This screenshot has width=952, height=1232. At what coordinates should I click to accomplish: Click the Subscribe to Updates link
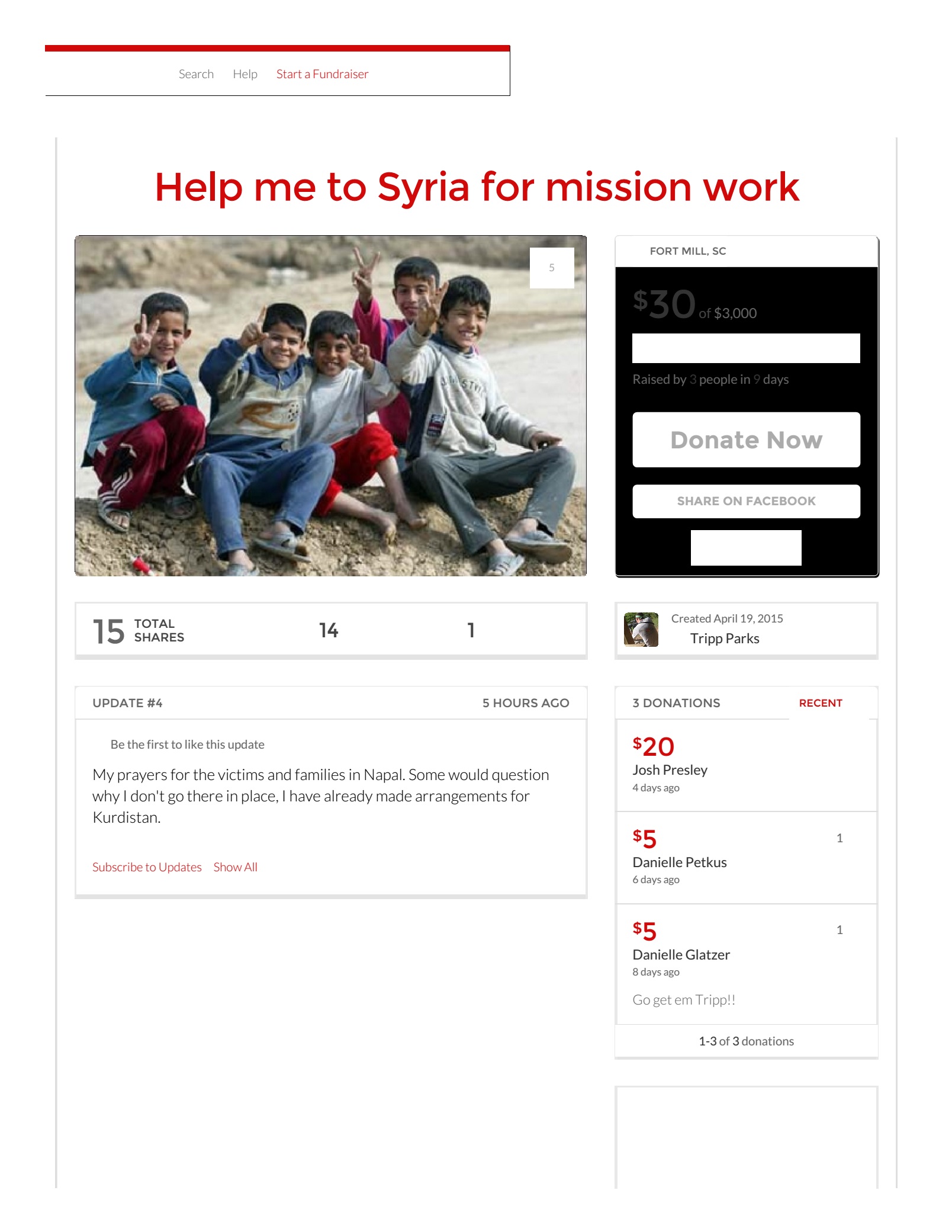click(x=147, y=867)
